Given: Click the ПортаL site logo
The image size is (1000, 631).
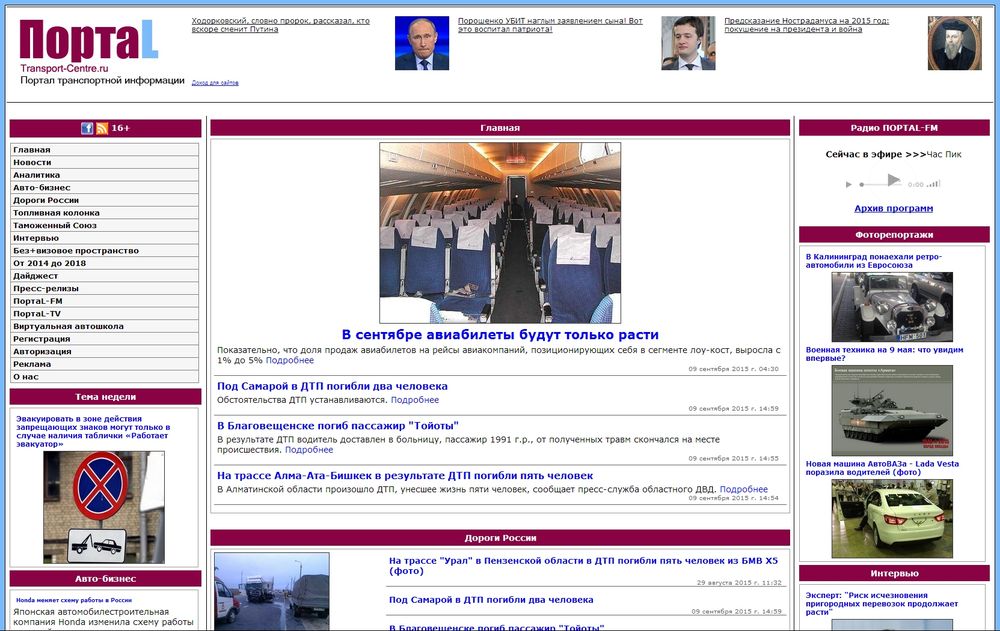Looking at the screenshot, I should coord(89,40).
